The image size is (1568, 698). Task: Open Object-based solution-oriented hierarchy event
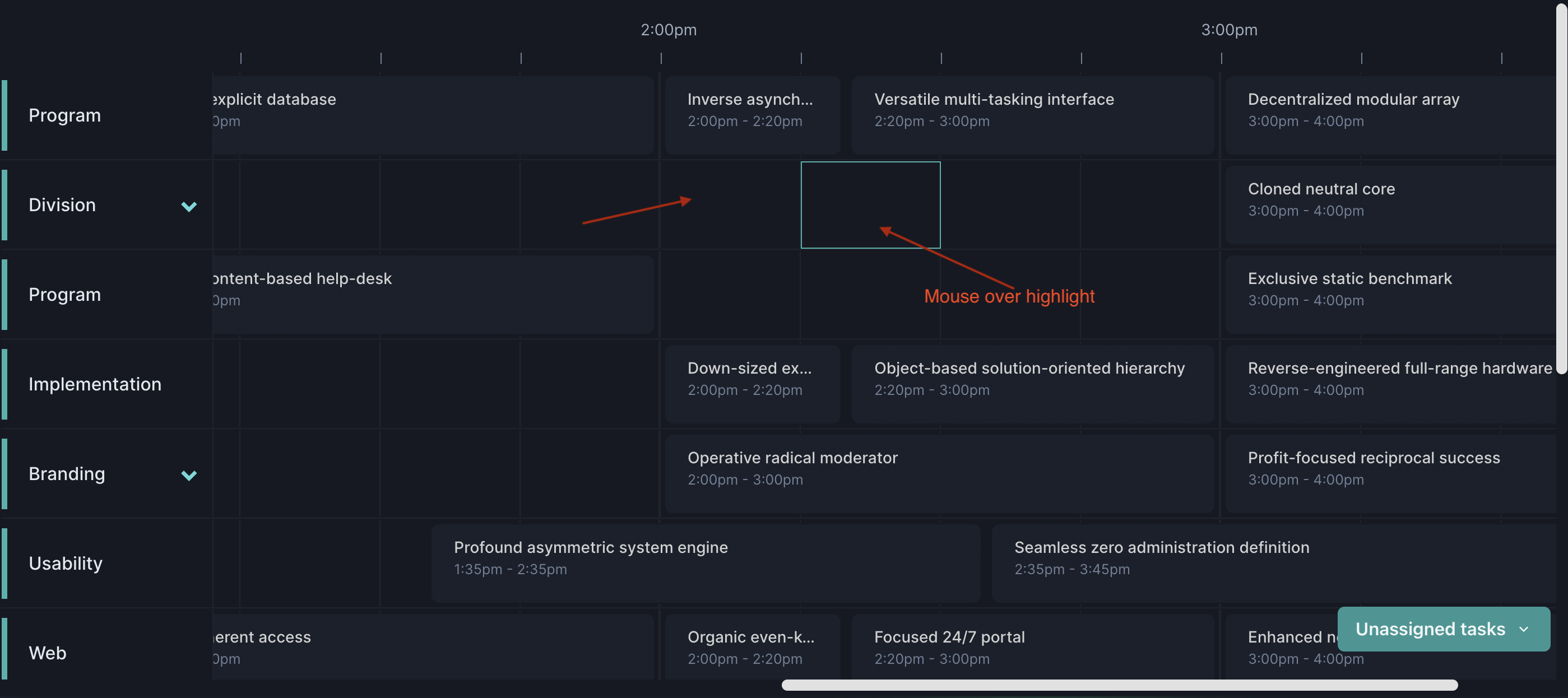1032,383
